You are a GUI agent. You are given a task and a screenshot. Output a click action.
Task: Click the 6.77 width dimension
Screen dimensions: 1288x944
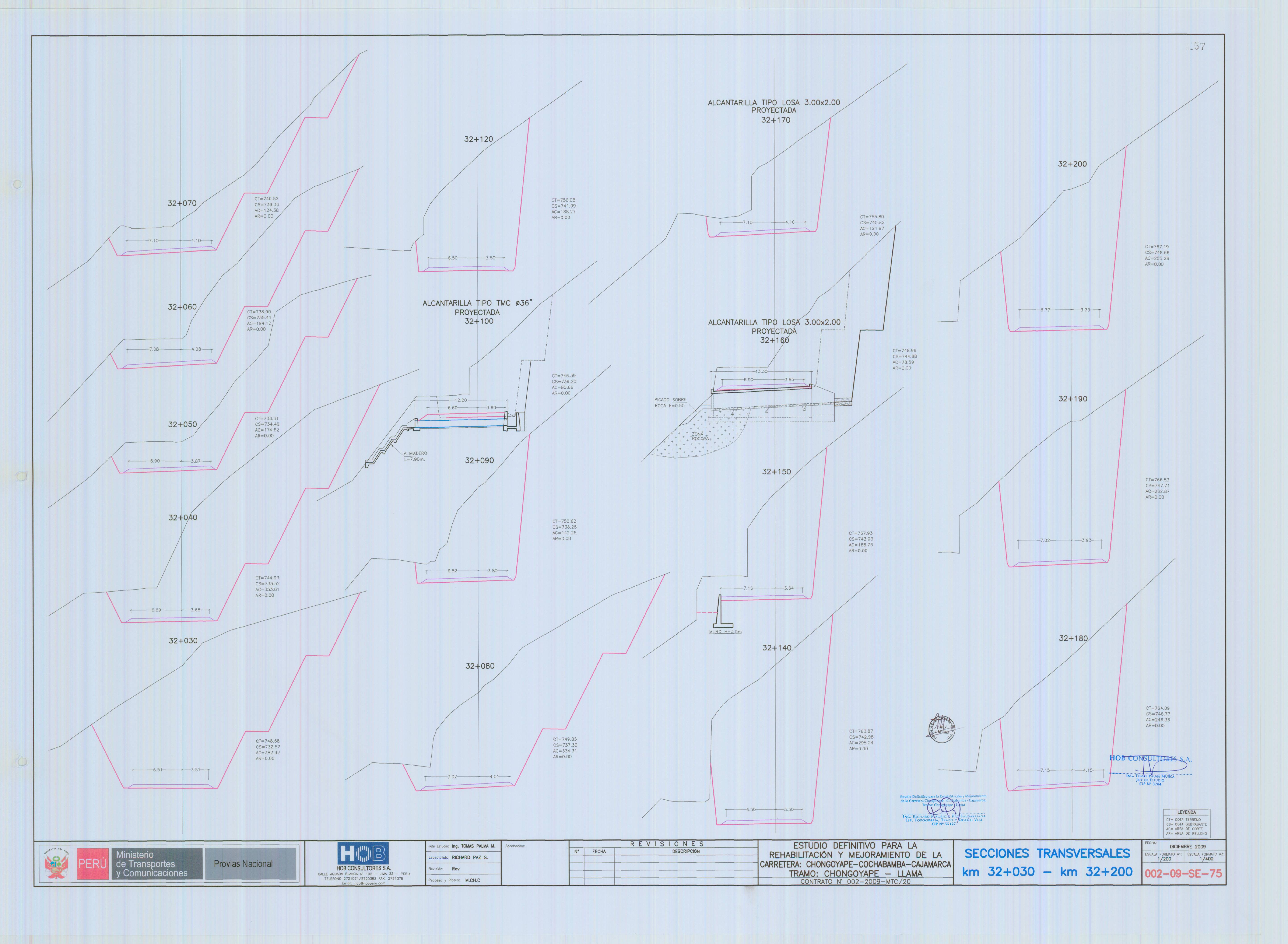(1045, 310)
